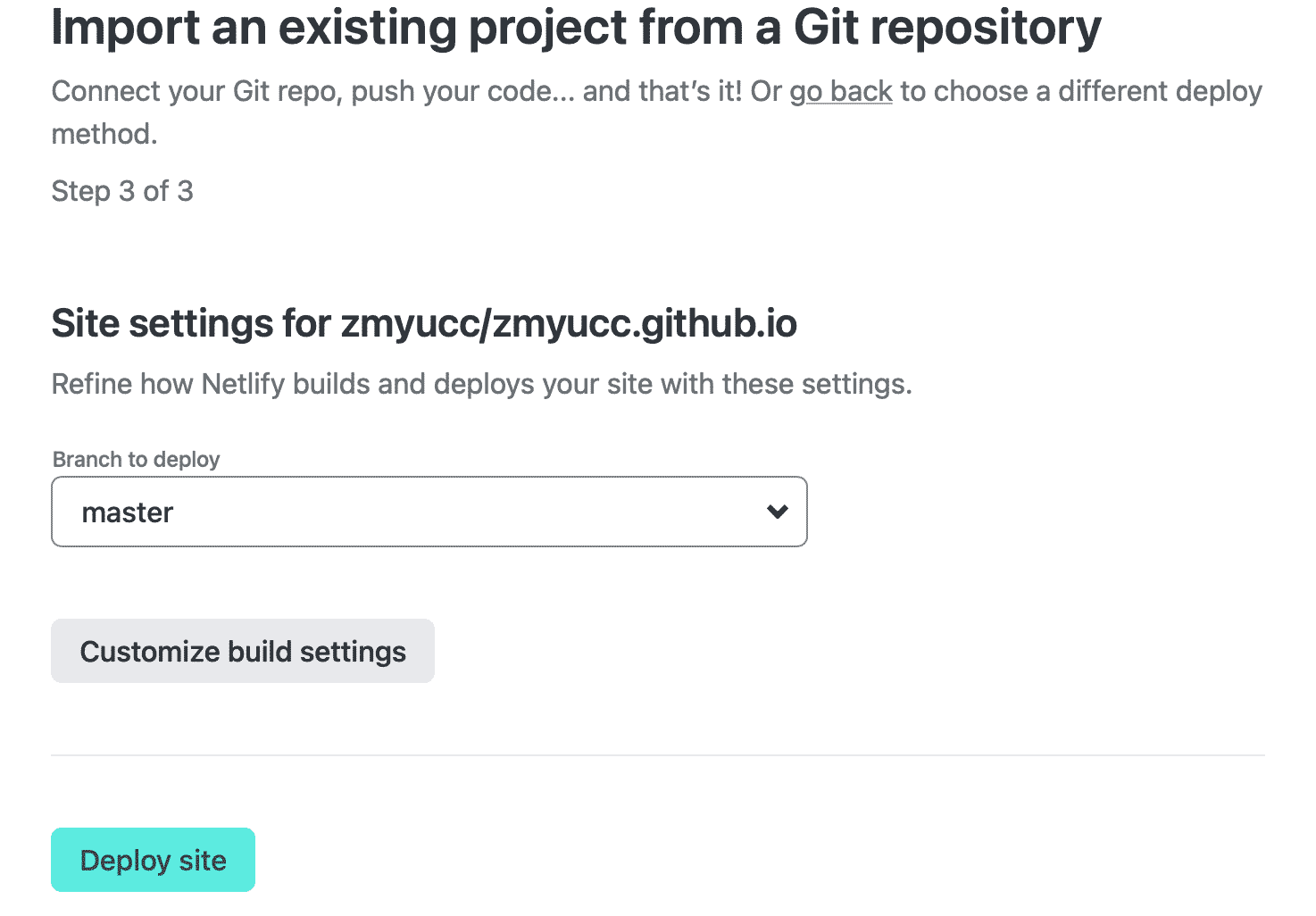The height and width of the screenshot is (916, 1316).
Task: Open a different deploy method via go back
Action: point(840,90)
